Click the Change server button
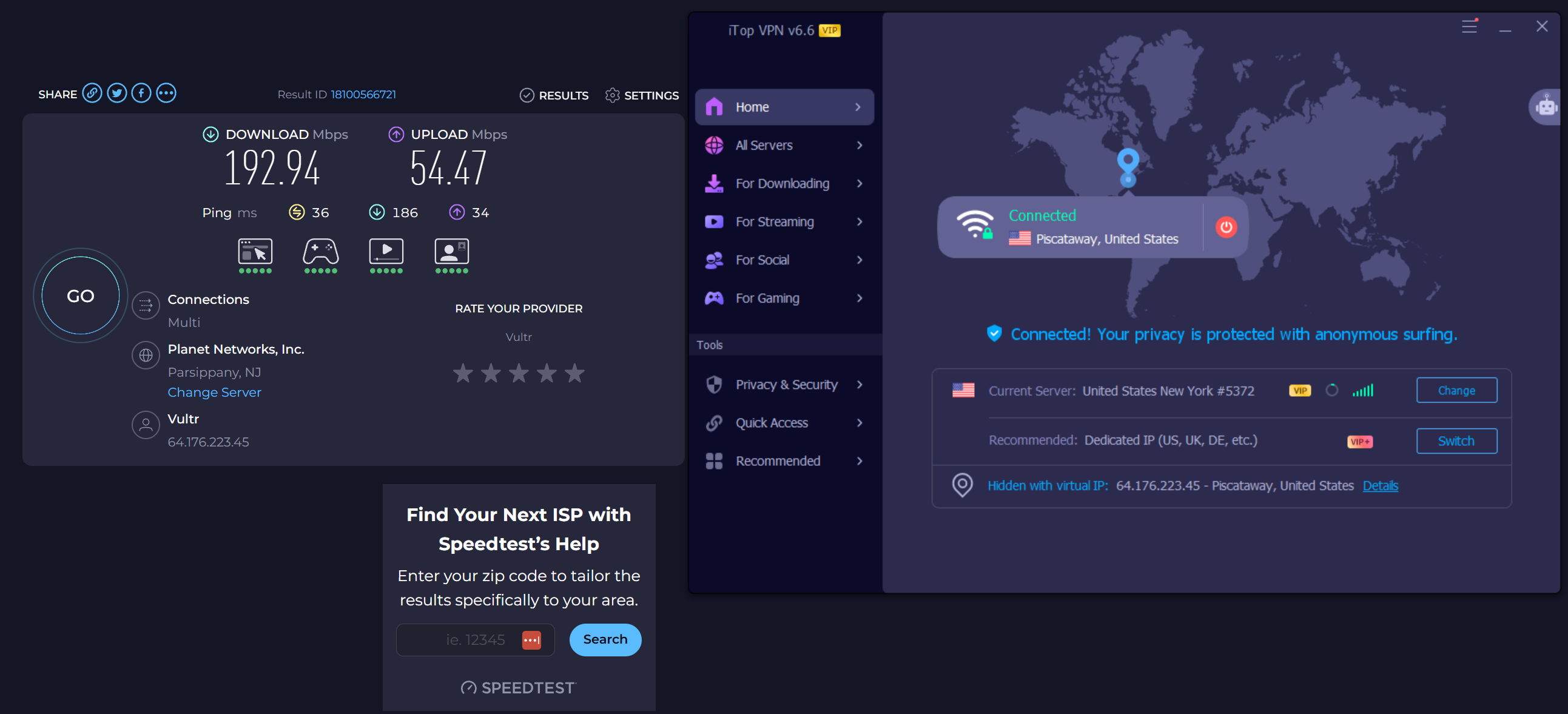 click(x=1456, y=391)
